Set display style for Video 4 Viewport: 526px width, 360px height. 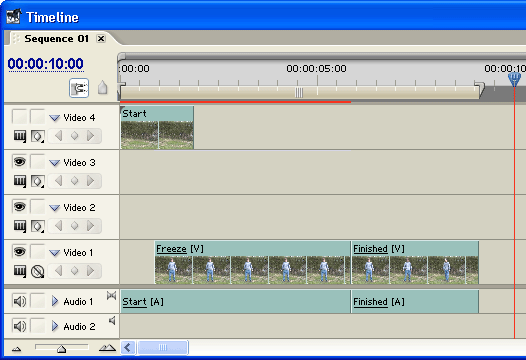click(19, 136)
